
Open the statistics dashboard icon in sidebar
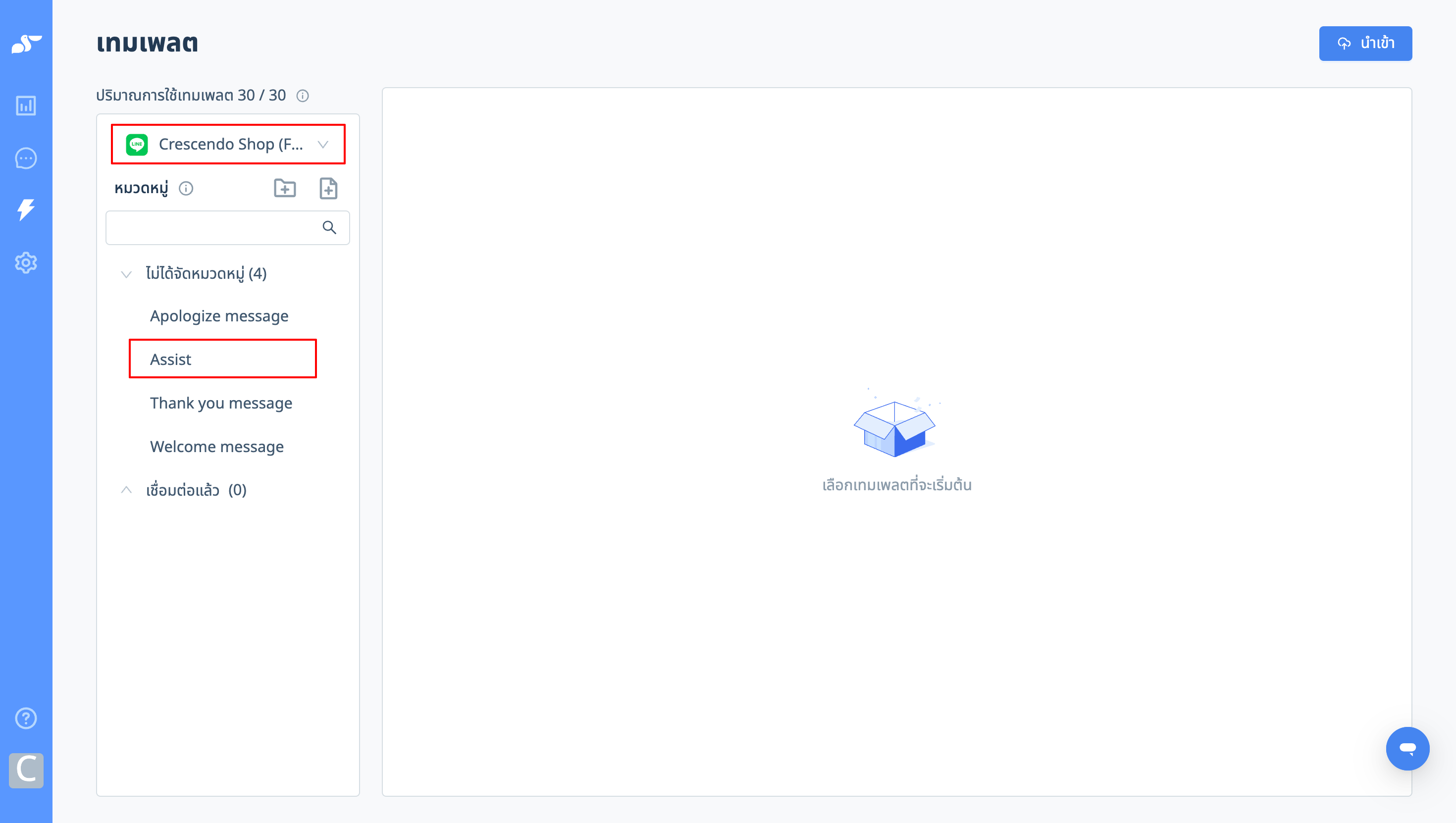coord(26,105)
